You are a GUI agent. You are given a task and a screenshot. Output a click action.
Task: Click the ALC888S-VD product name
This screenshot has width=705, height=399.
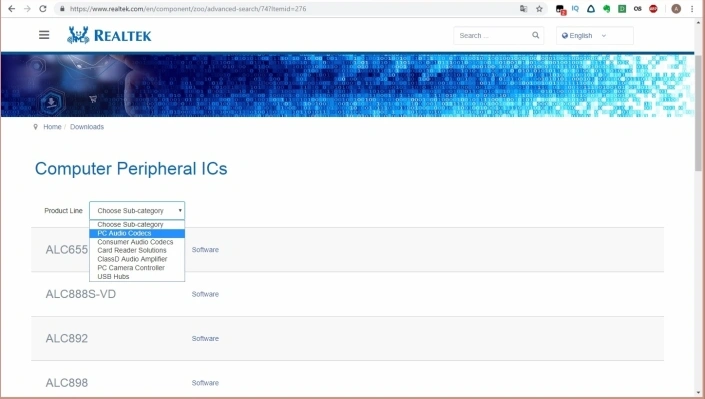(80, 294)
